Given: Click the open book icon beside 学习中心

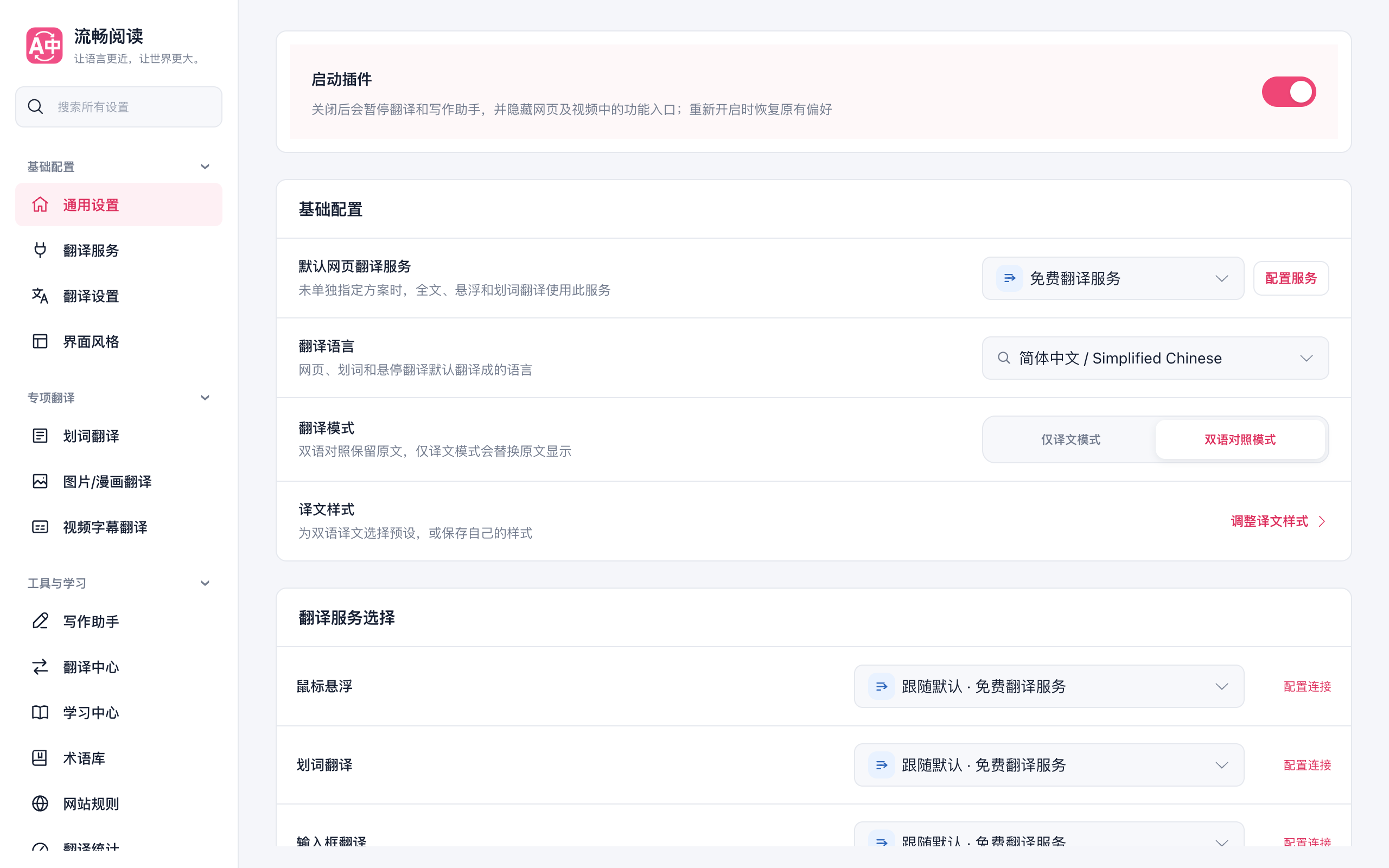Looking at the screenshot, I should tap(40, 712).
